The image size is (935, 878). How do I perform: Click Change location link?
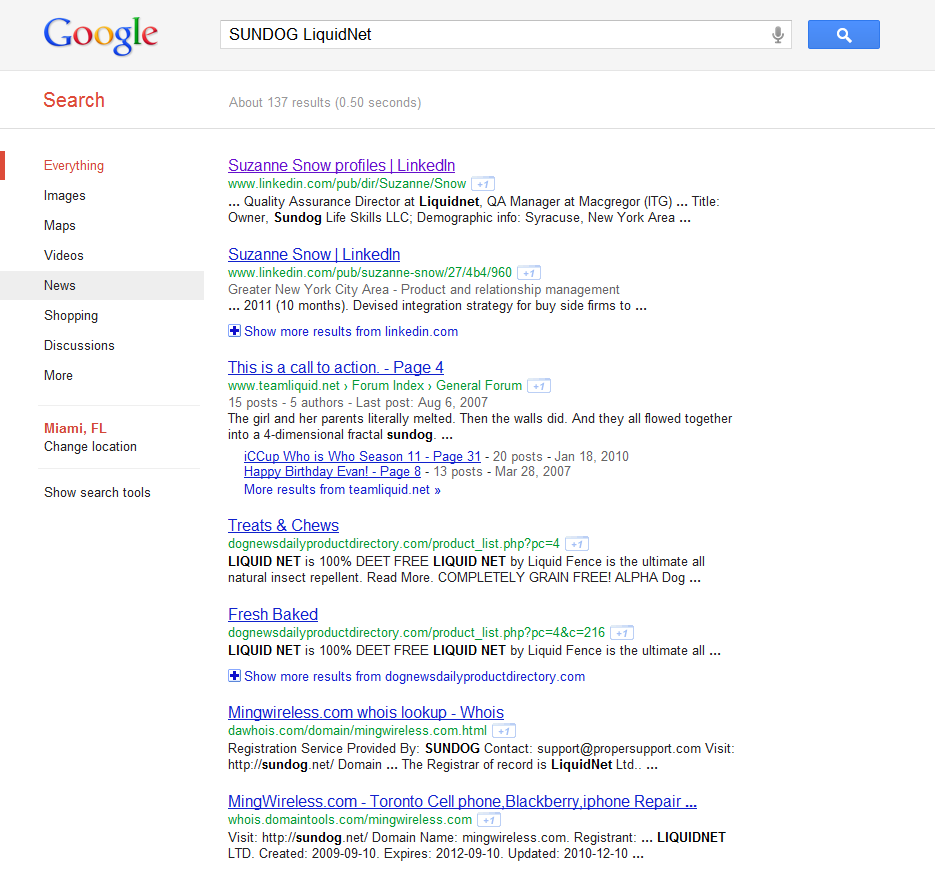coord(90,447)
